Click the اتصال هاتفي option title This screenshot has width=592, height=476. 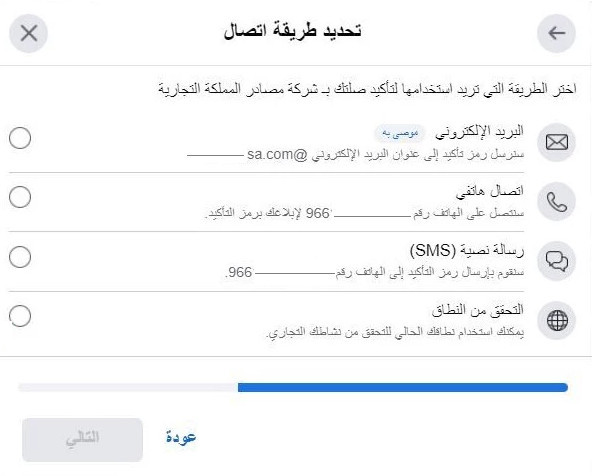pos(490,191)
